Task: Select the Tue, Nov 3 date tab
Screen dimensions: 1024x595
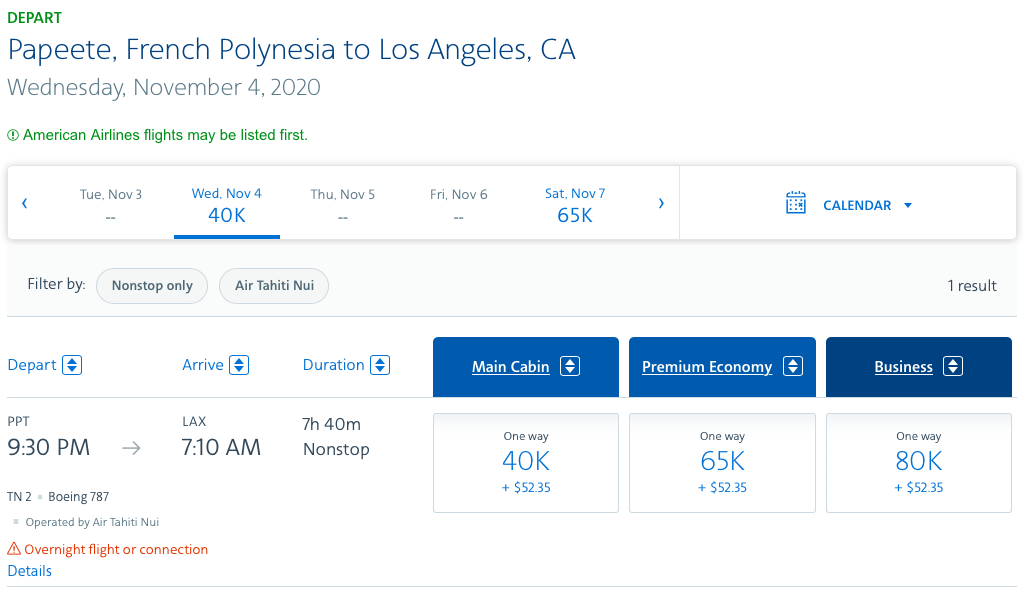Action: point(111,205)
